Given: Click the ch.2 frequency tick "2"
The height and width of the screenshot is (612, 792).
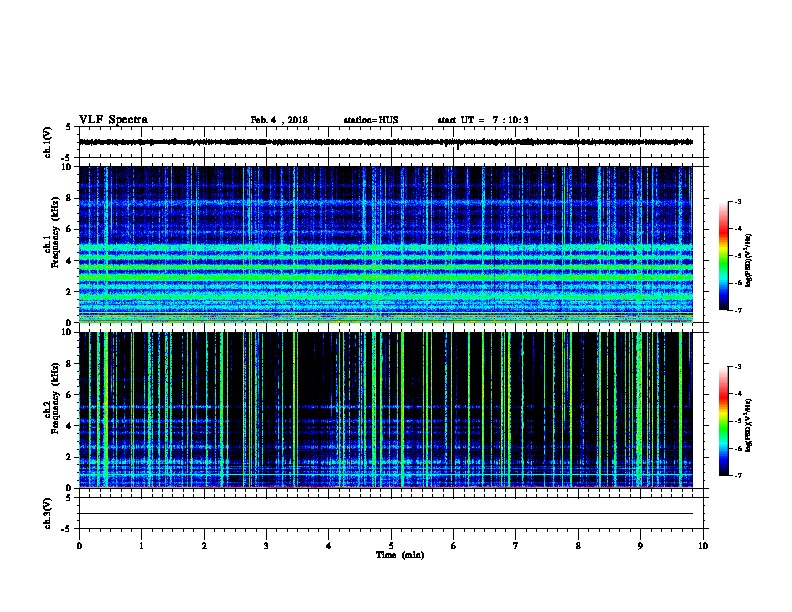Looking at the screenshot, I should 70,457.
